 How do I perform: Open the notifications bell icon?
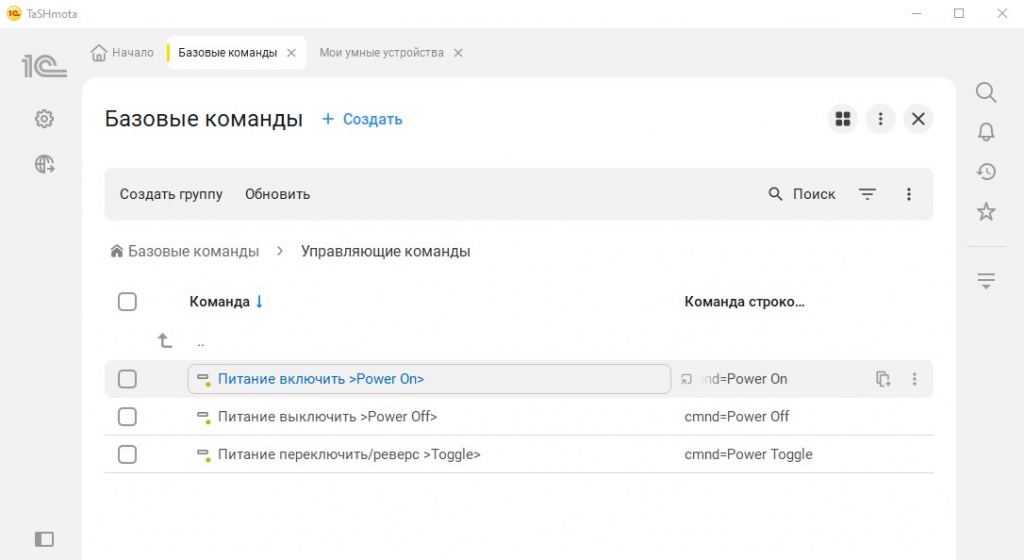(986, 132)
